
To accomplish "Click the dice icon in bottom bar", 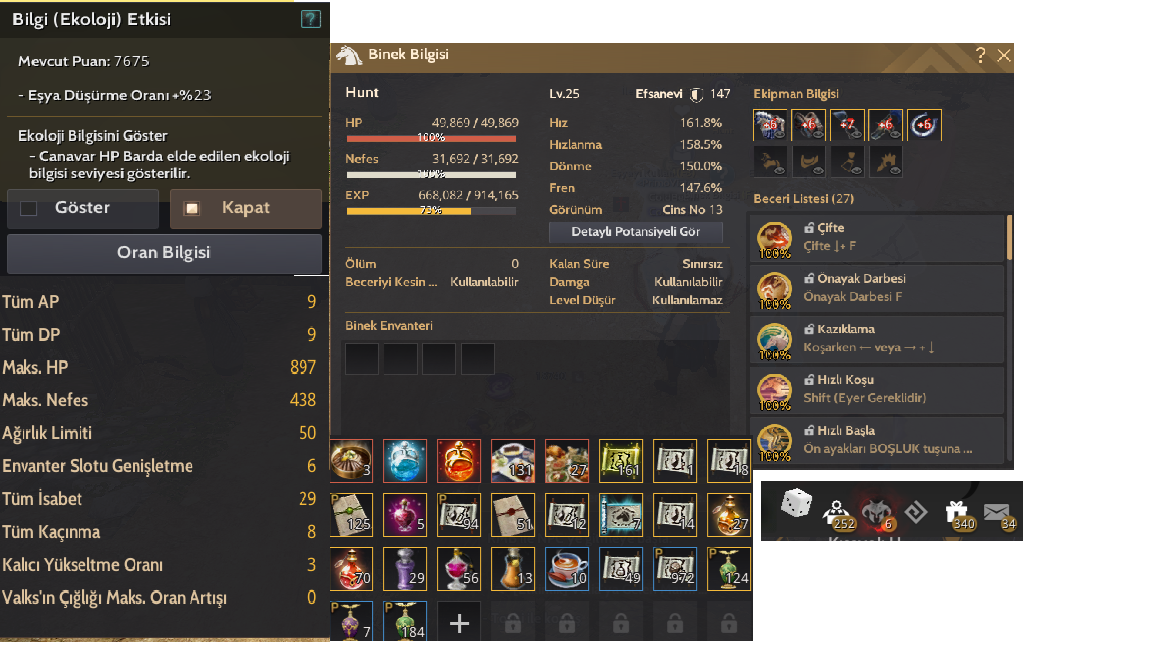I will pos(796,504).
